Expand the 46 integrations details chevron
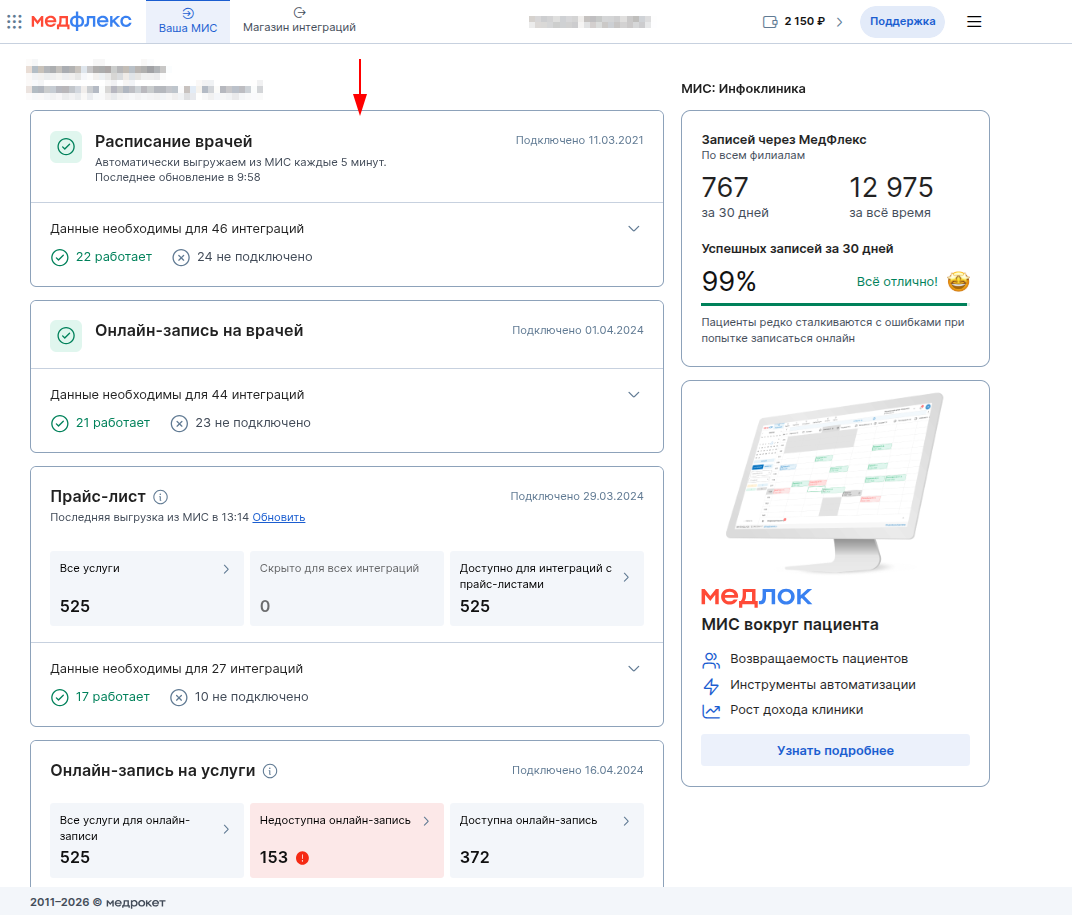Screen dimensions: 1072x915 633,229
